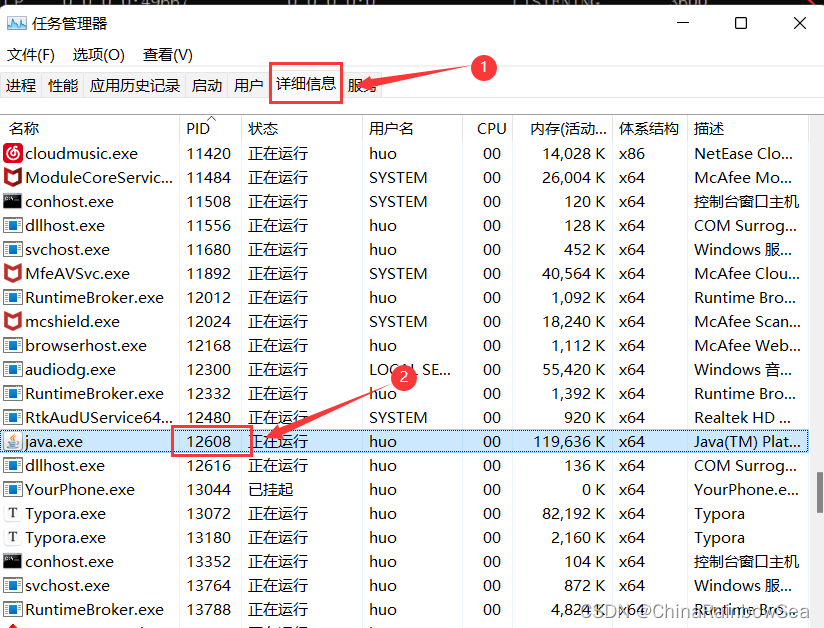
Task: Click the YourPhone.exe process name
Action: (x=80, y=489)
